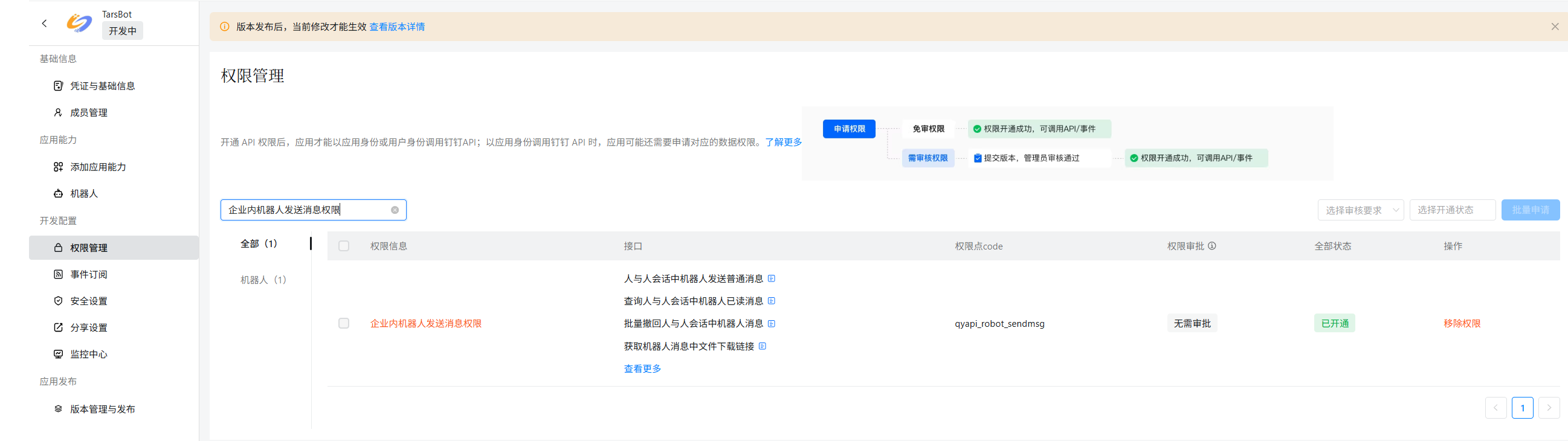Open 事件订阅 in the sidebar
This screenshot has width=1568, height=441.
point(89,274)
